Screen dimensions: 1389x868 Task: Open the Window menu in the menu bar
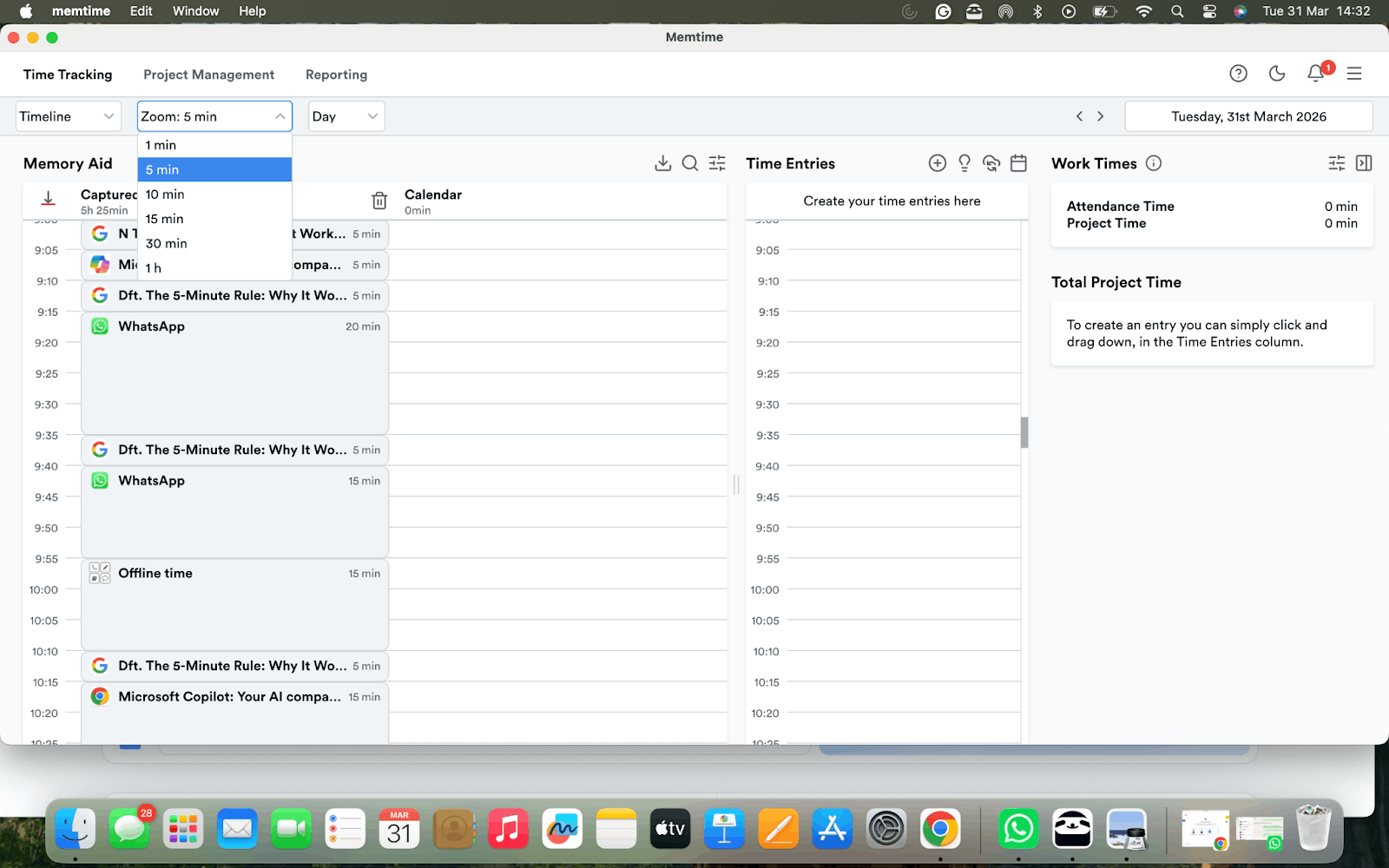pyautogui.click(x=195, y=11)
